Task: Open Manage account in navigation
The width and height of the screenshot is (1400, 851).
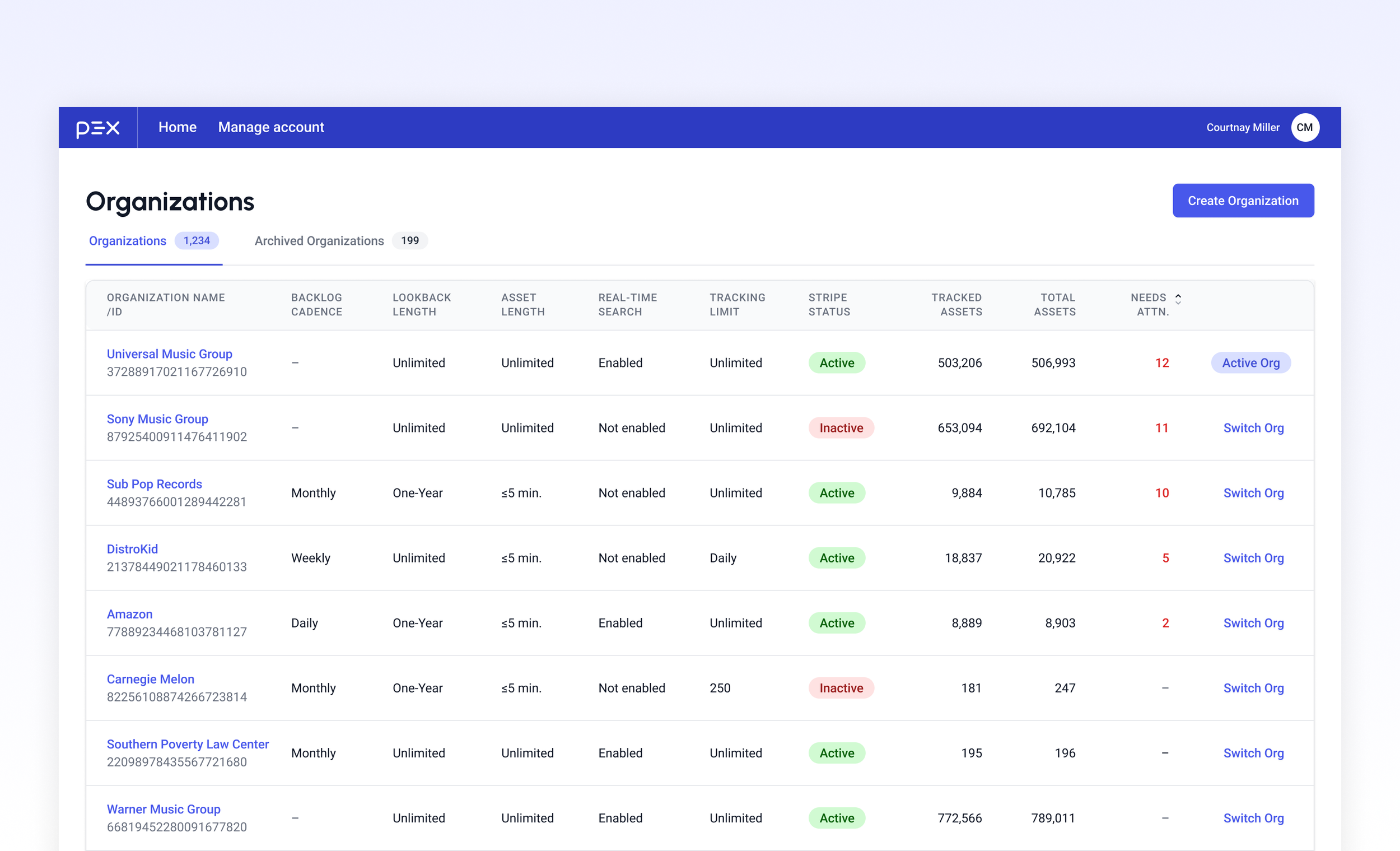Action: pyautogui.click(x=271, y=127)
